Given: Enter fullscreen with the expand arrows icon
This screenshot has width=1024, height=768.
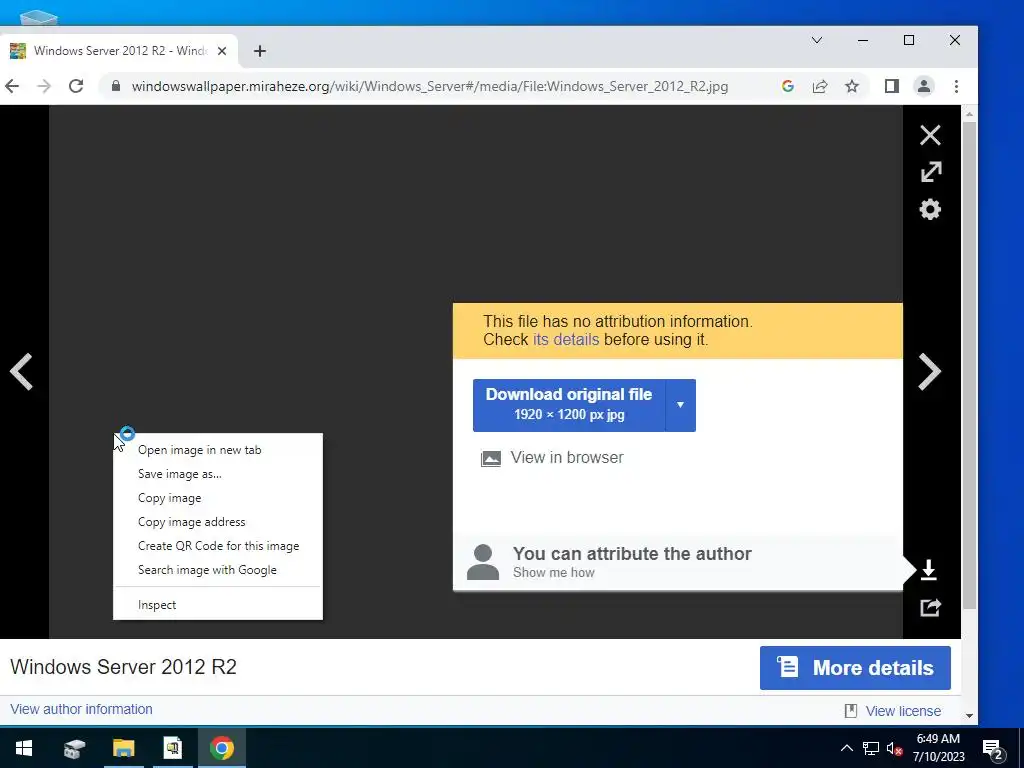Looking at the screenshot, I should pos(931,172).
